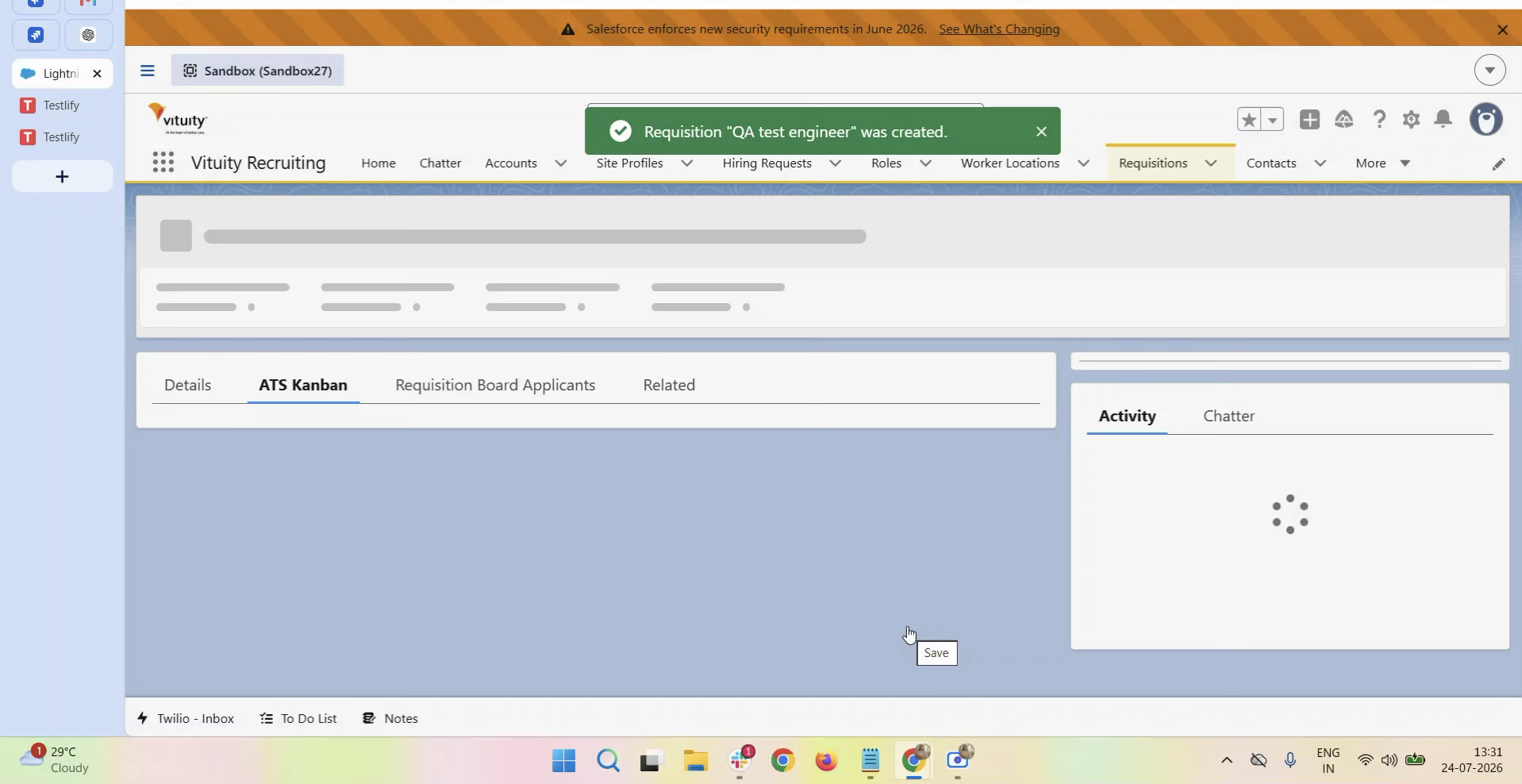Select the Activity tab in the side panel
The image size is (1522, 784).
tap(1127, 417)
